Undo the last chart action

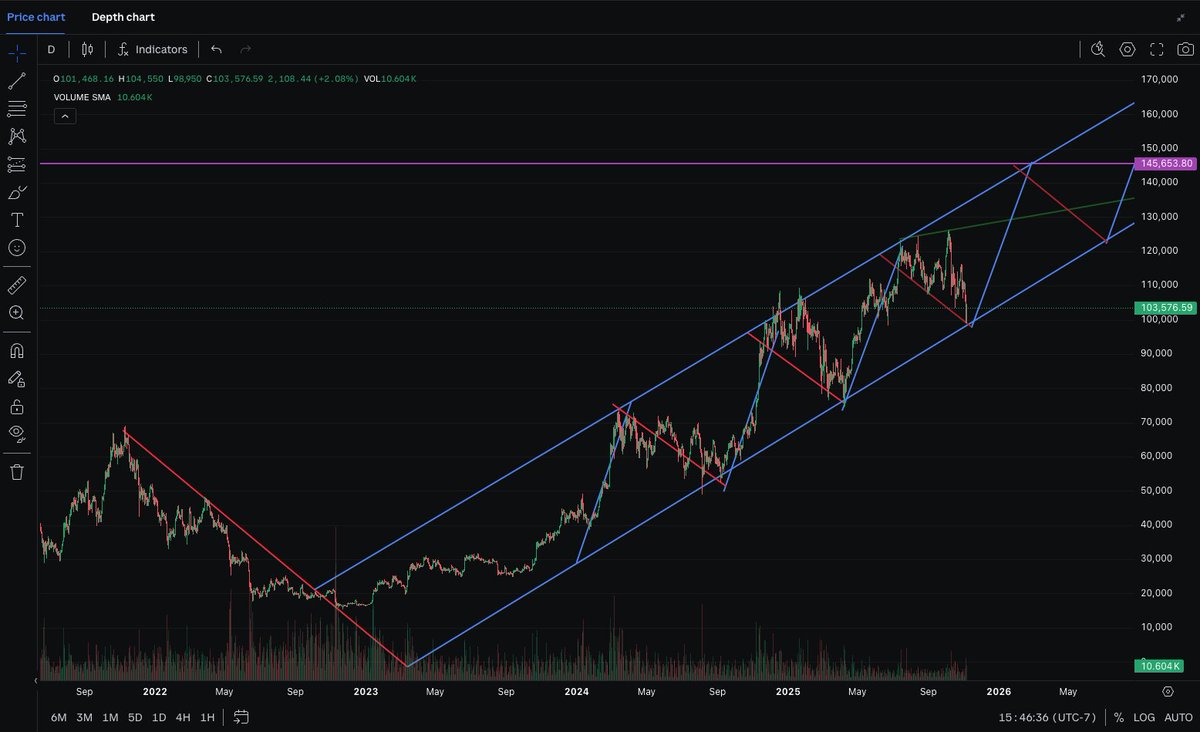click(x=216, y=49)
